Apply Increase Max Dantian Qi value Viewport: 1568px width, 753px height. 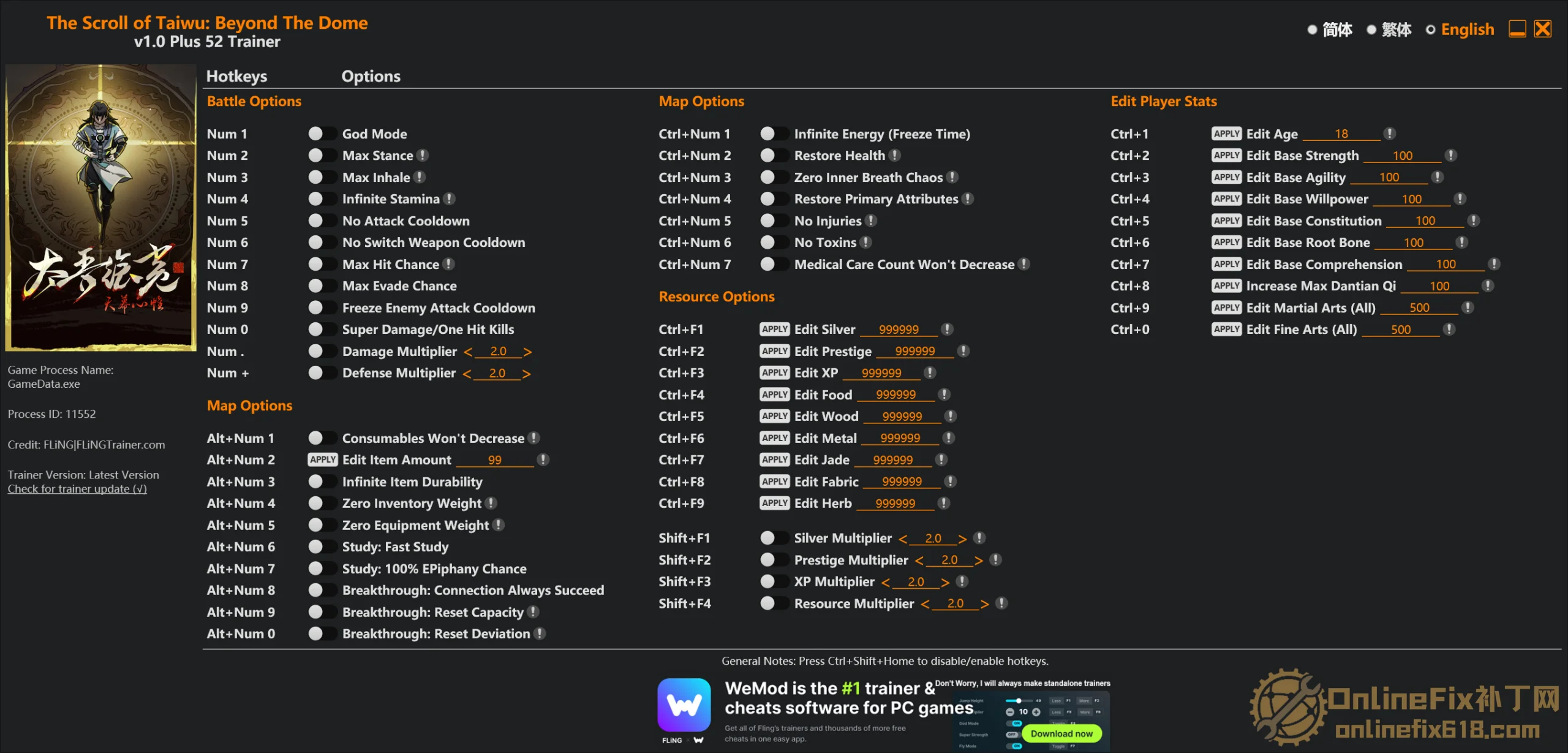[1226, 286]
